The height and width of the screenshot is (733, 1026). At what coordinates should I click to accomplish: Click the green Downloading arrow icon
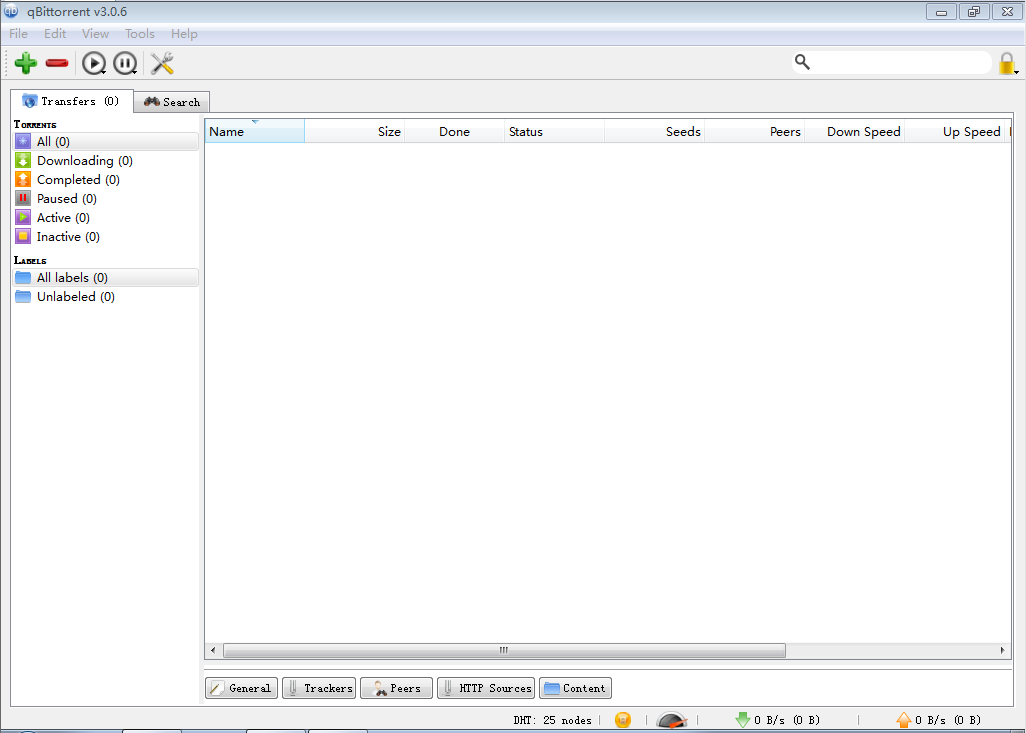coord(23,160)
